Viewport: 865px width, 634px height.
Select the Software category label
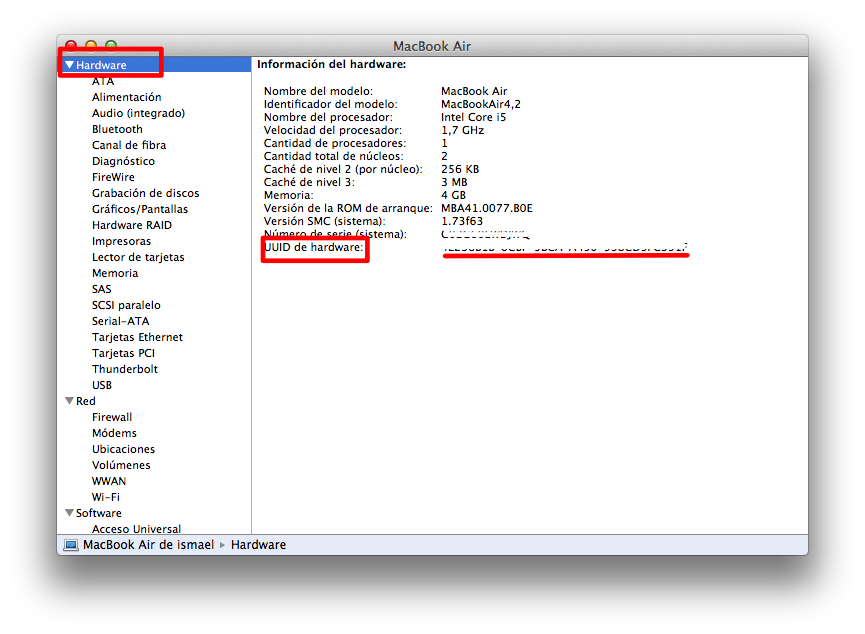[99, 513]
